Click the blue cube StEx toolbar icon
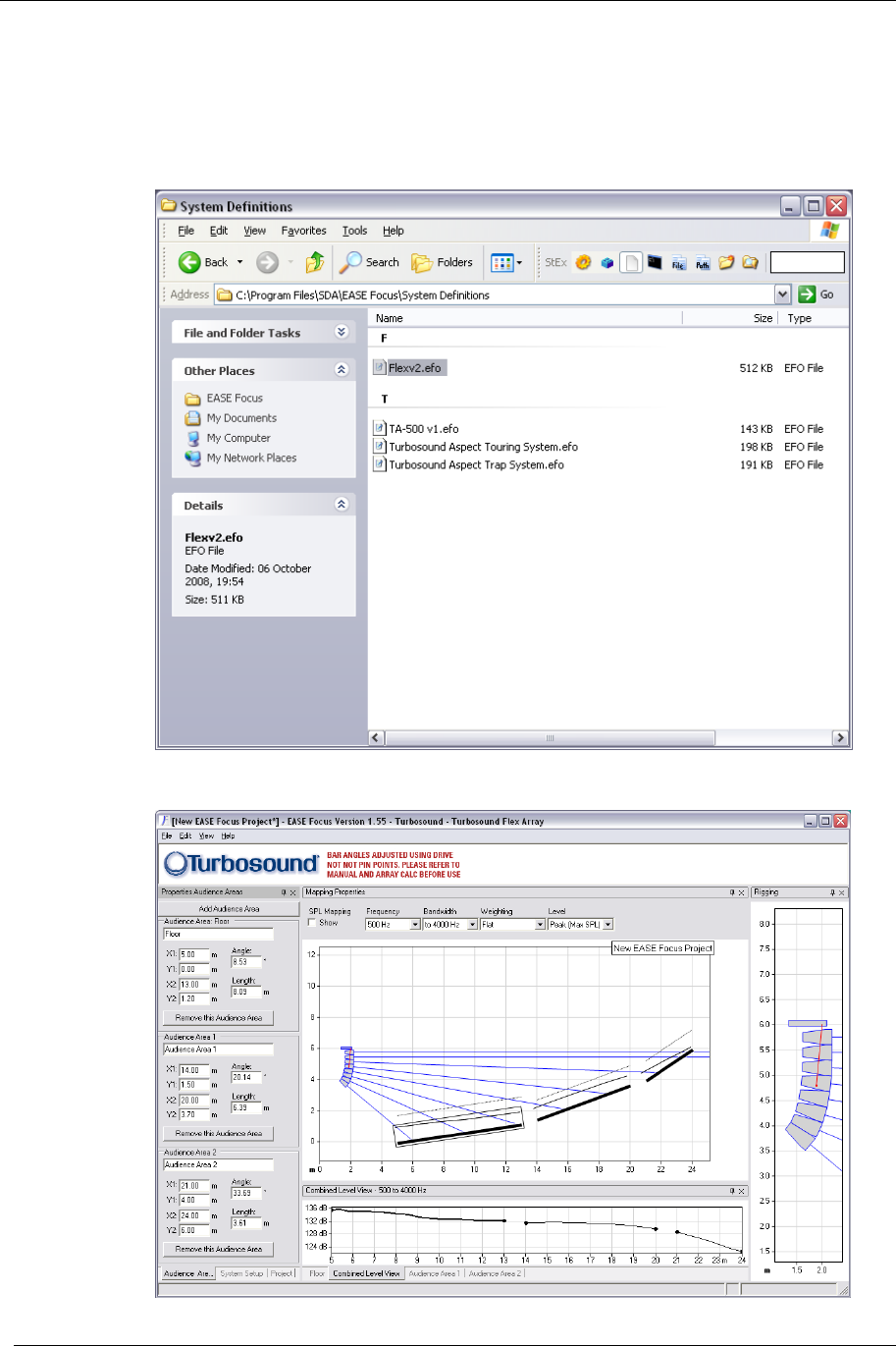The width and height of the screenshot is (896, 1346). pyautogui.click(x=607, y=262)
